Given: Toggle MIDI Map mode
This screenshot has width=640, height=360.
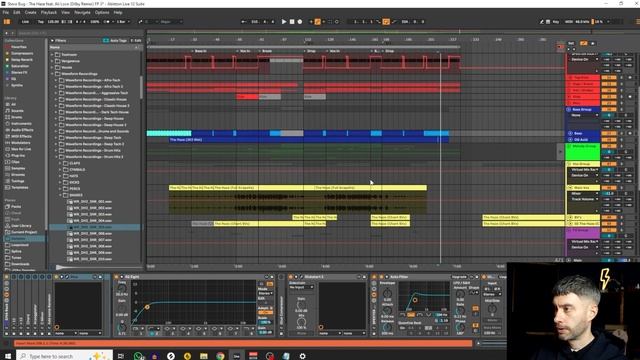Looking at the screenshot, I should click(x=569, y=22).
